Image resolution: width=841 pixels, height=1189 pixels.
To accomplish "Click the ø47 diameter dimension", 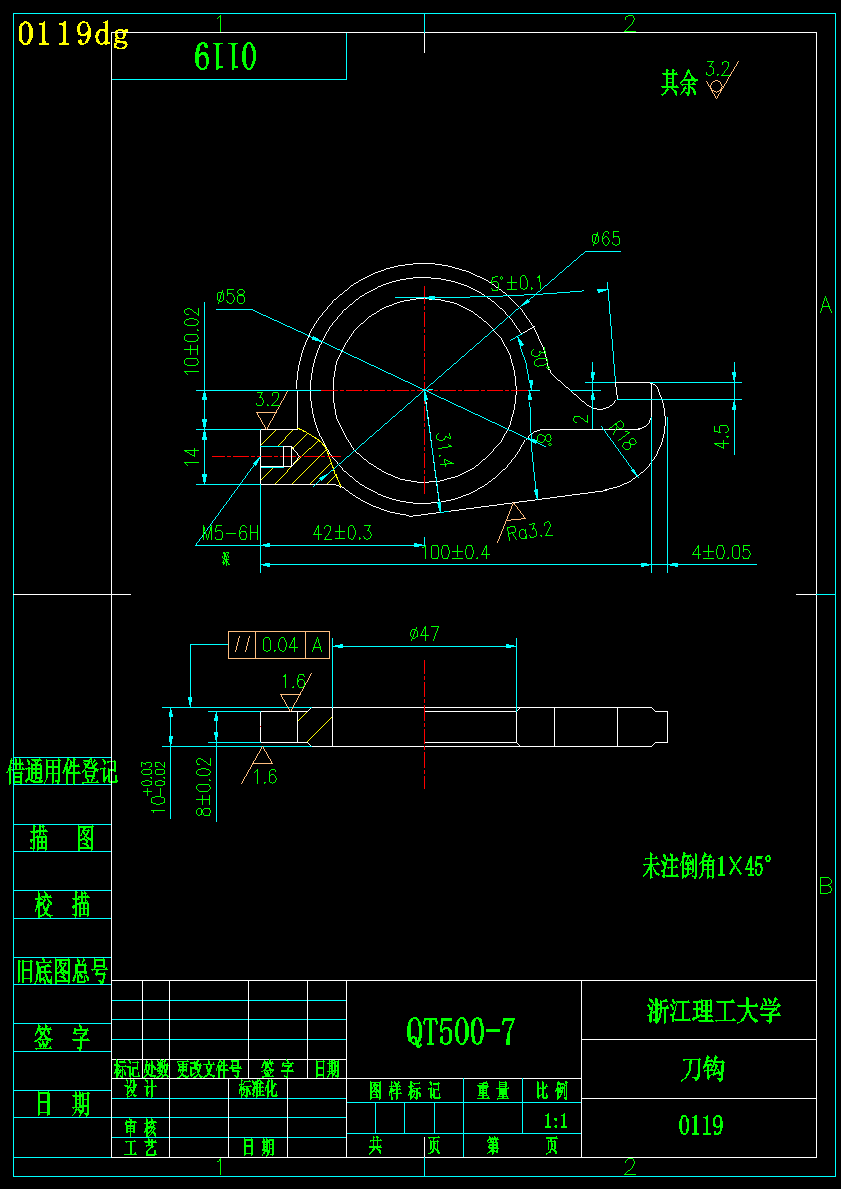I will tap(424, 633).
